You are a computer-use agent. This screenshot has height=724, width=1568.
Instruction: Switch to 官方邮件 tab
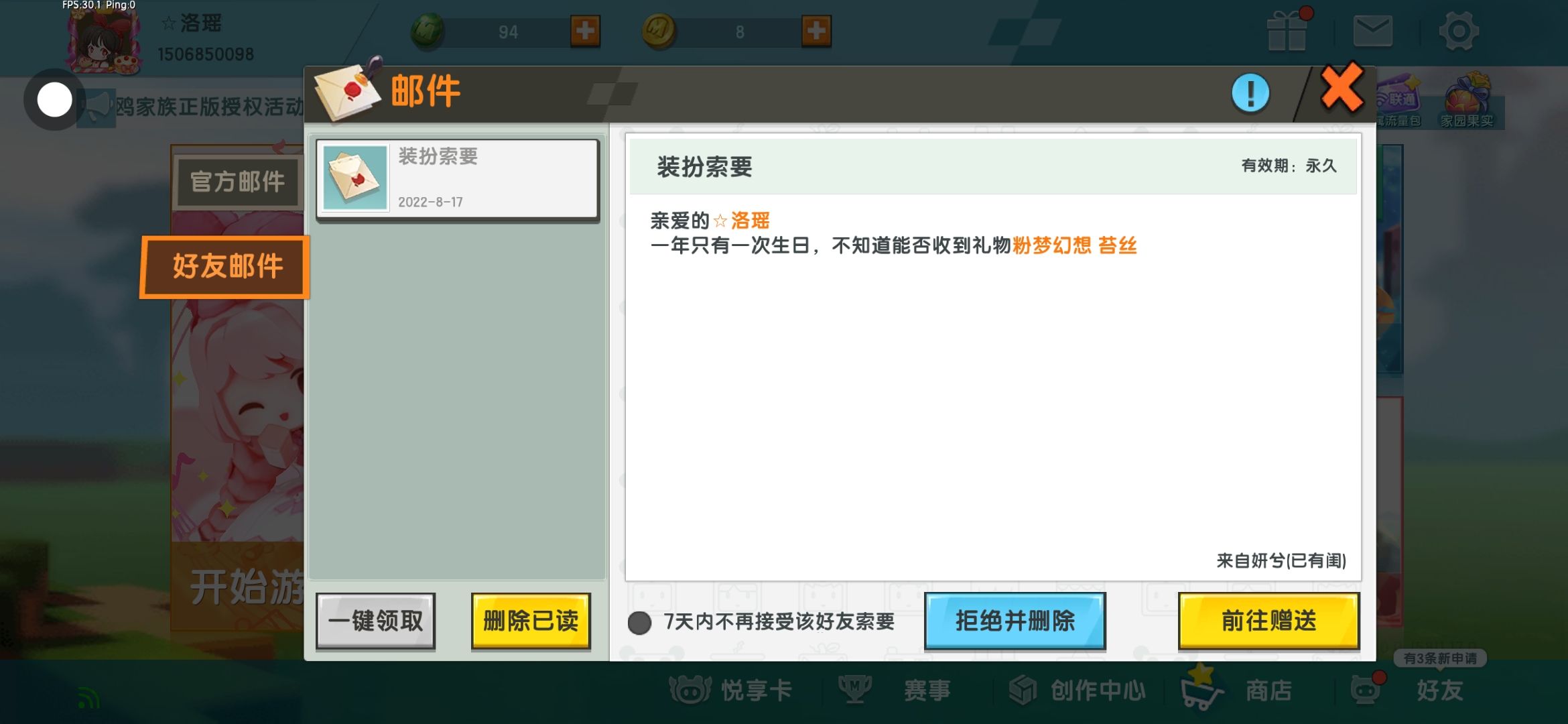point(237,182)
